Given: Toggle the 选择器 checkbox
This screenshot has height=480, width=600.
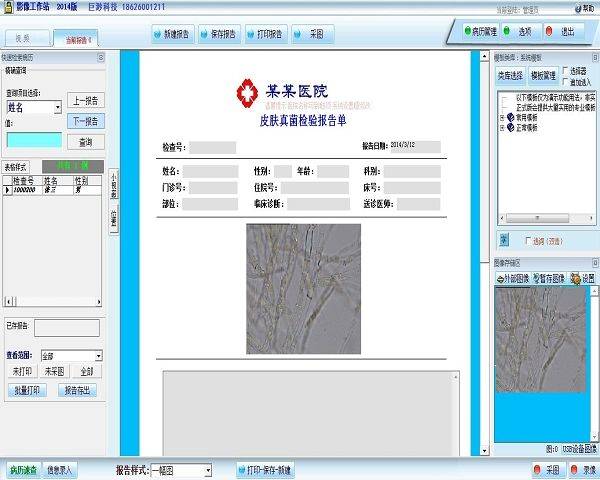Looking at the screenshot, I should (567, 71).
